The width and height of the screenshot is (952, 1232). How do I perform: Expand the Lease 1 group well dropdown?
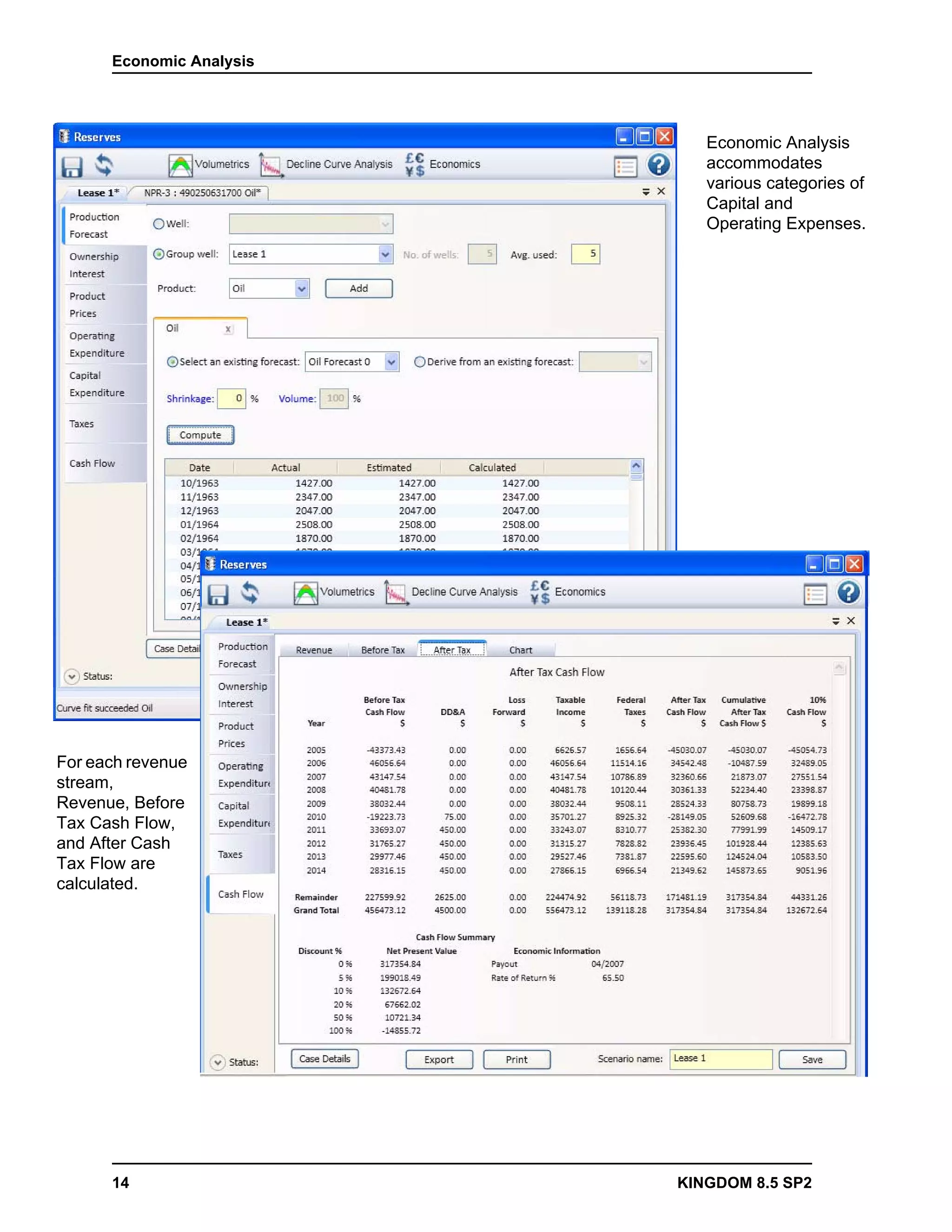(x=384, y=254)
